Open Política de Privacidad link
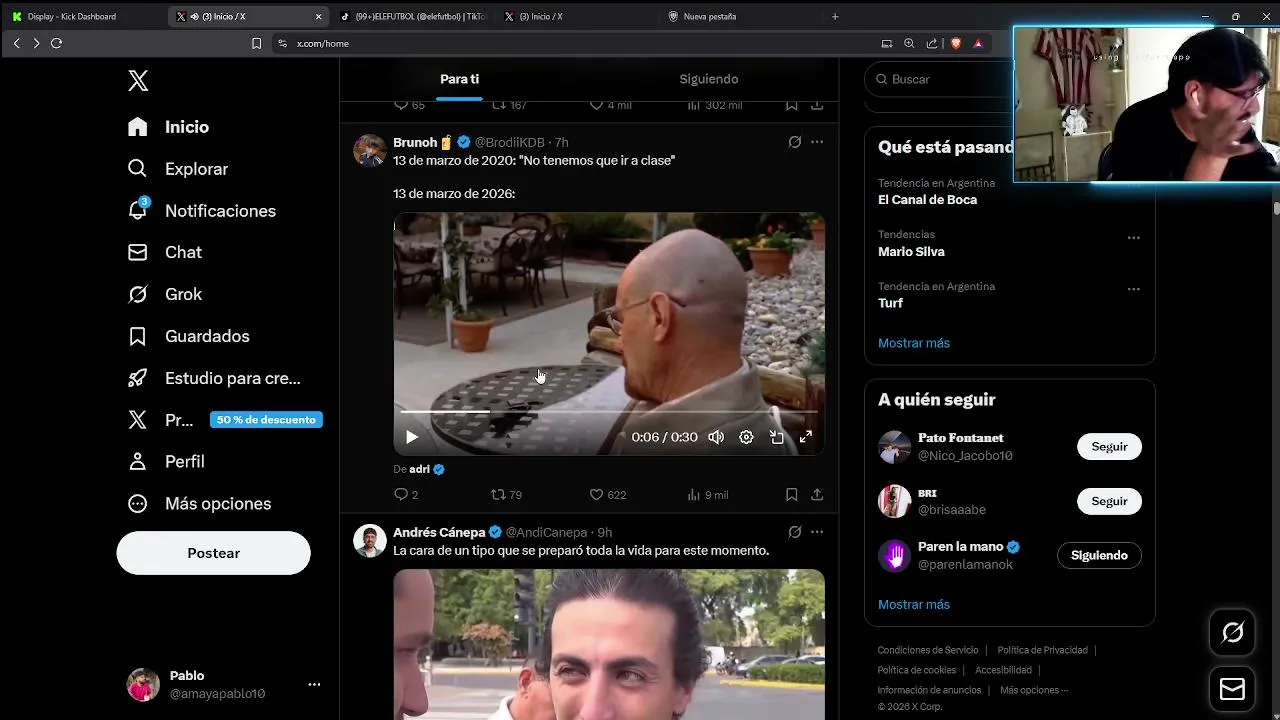The width and height of the screenshot is (1280, 720). tap(1042, 650)
